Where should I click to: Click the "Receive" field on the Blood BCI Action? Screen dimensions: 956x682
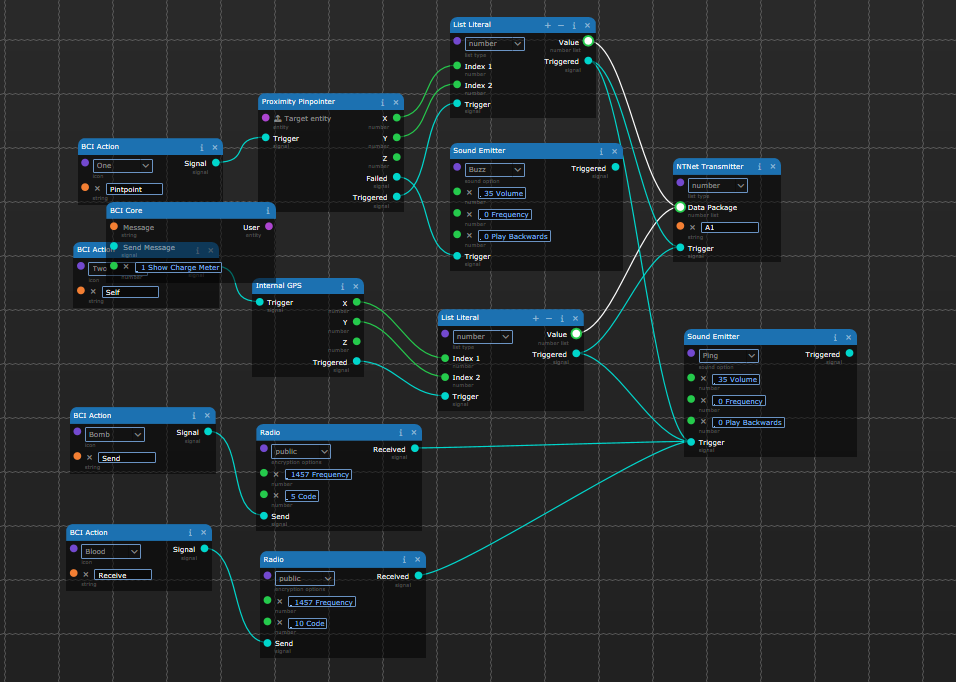pos(122,573)
